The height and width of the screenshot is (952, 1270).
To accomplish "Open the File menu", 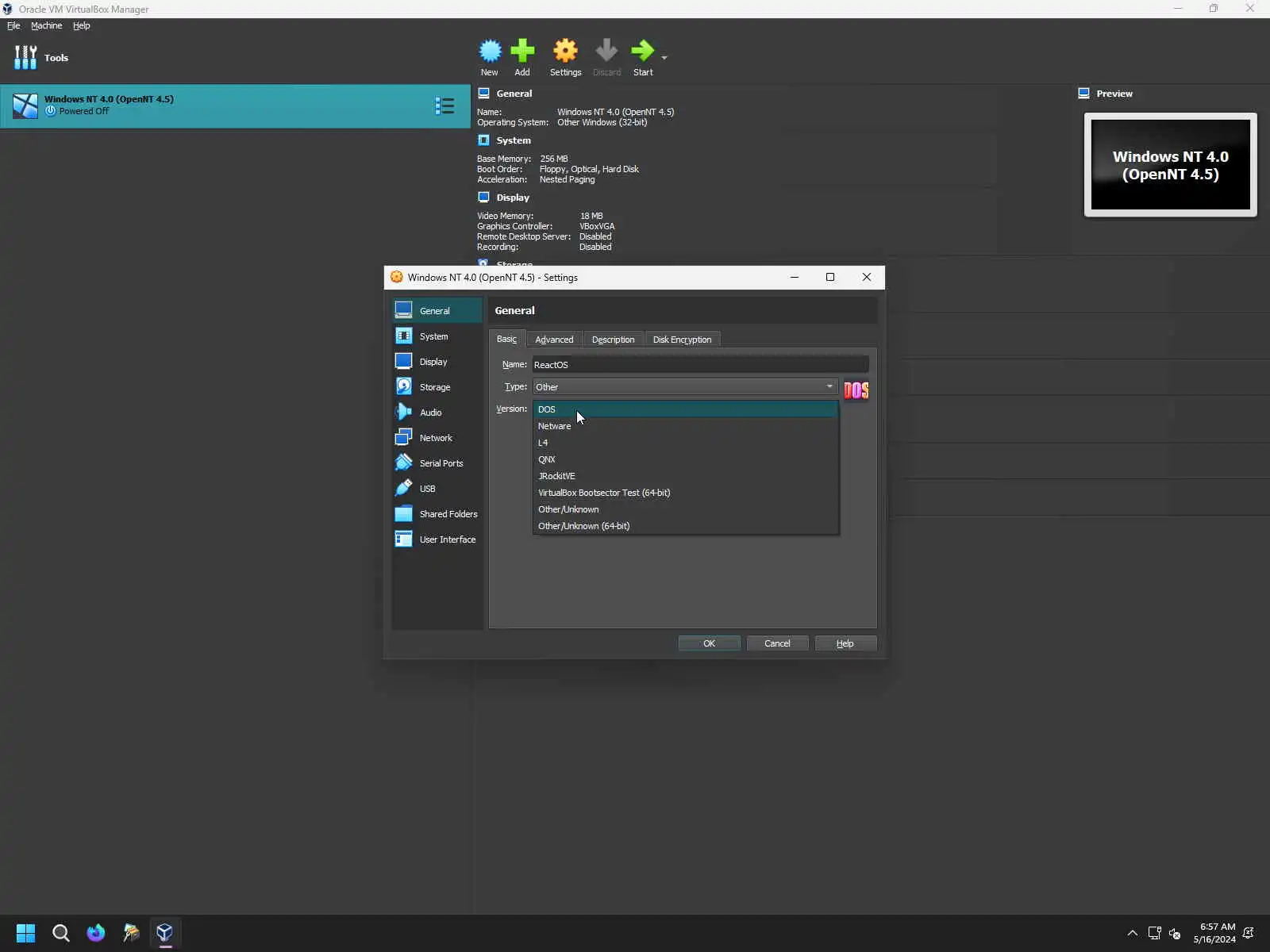I will pos(13,25).
